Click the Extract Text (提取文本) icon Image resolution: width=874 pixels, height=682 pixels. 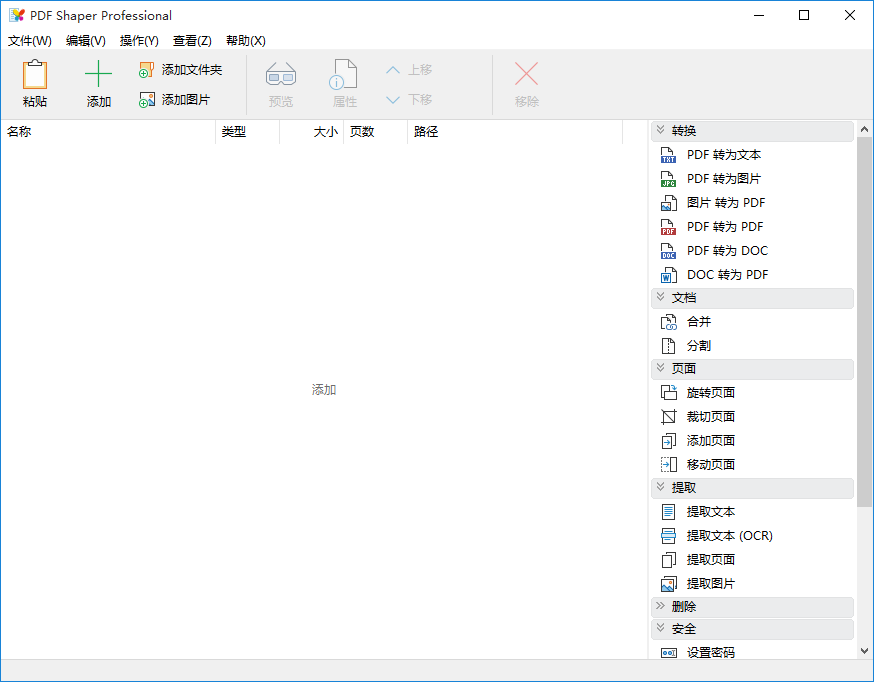coord(668,512)
